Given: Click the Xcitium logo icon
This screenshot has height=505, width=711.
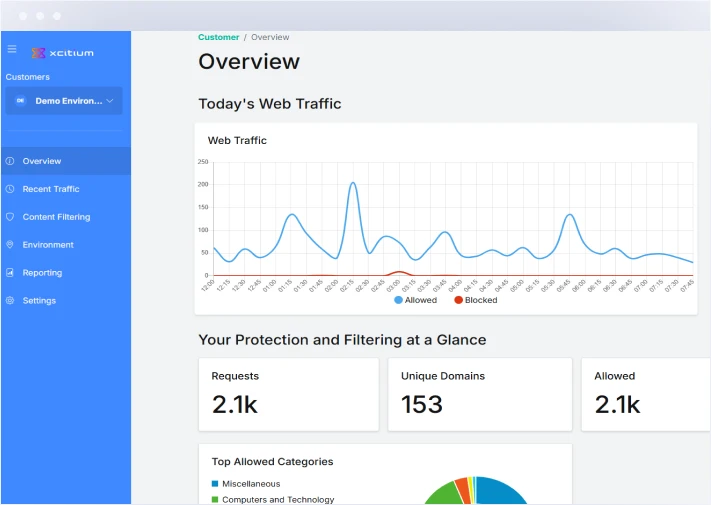Looking at the screenshot, I should 39,53.
